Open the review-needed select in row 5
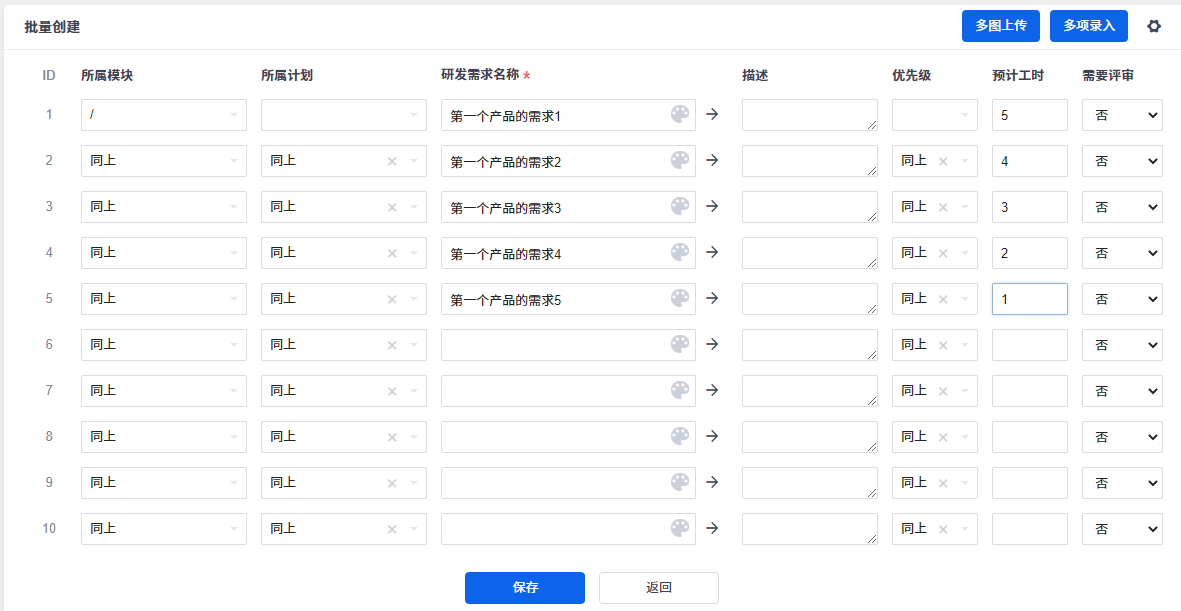Viewport: 1181px width, 611px height. point(1122,299)
